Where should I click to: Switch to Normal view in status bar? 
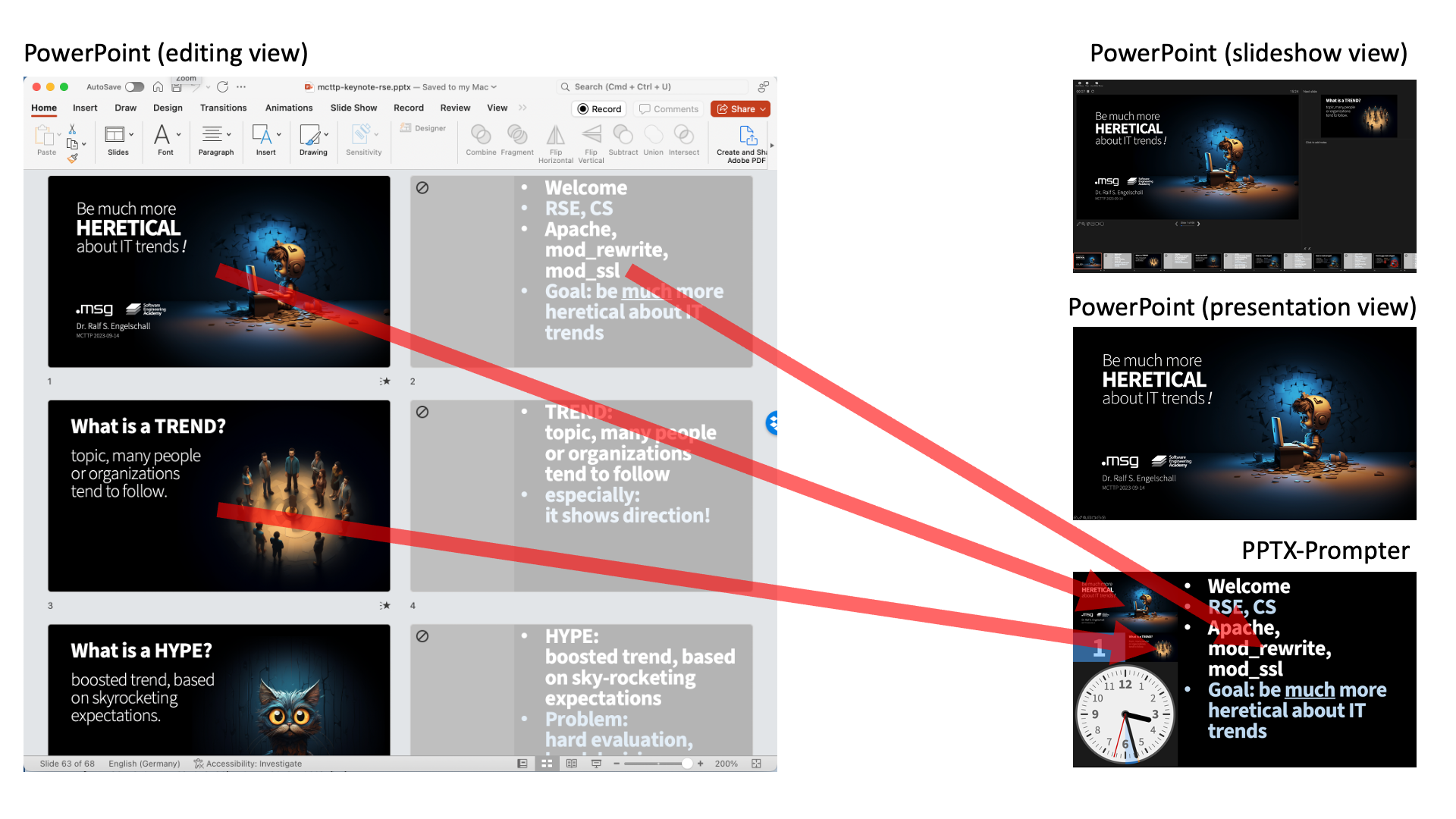522,764
